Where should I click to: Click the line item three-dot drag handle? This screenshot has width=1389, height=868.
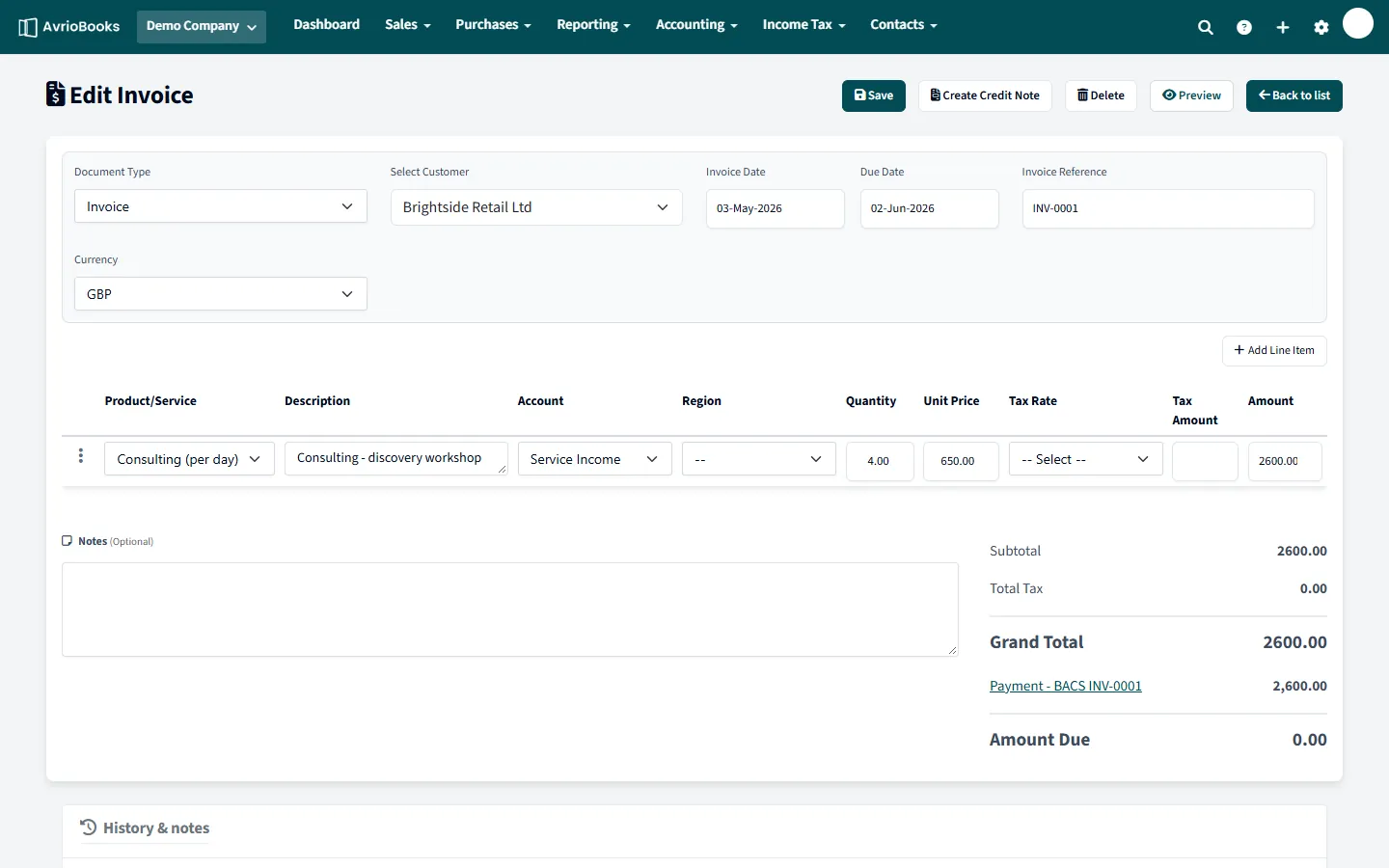pyautogui.click(x=81, y=456)
